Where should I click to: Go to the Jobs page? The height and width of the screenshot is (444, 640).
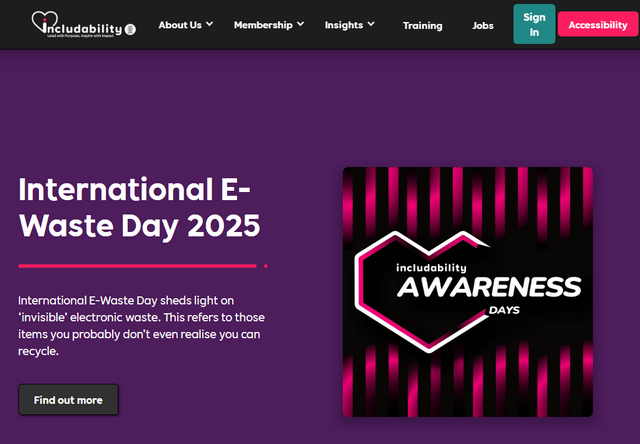click(483, 26)
